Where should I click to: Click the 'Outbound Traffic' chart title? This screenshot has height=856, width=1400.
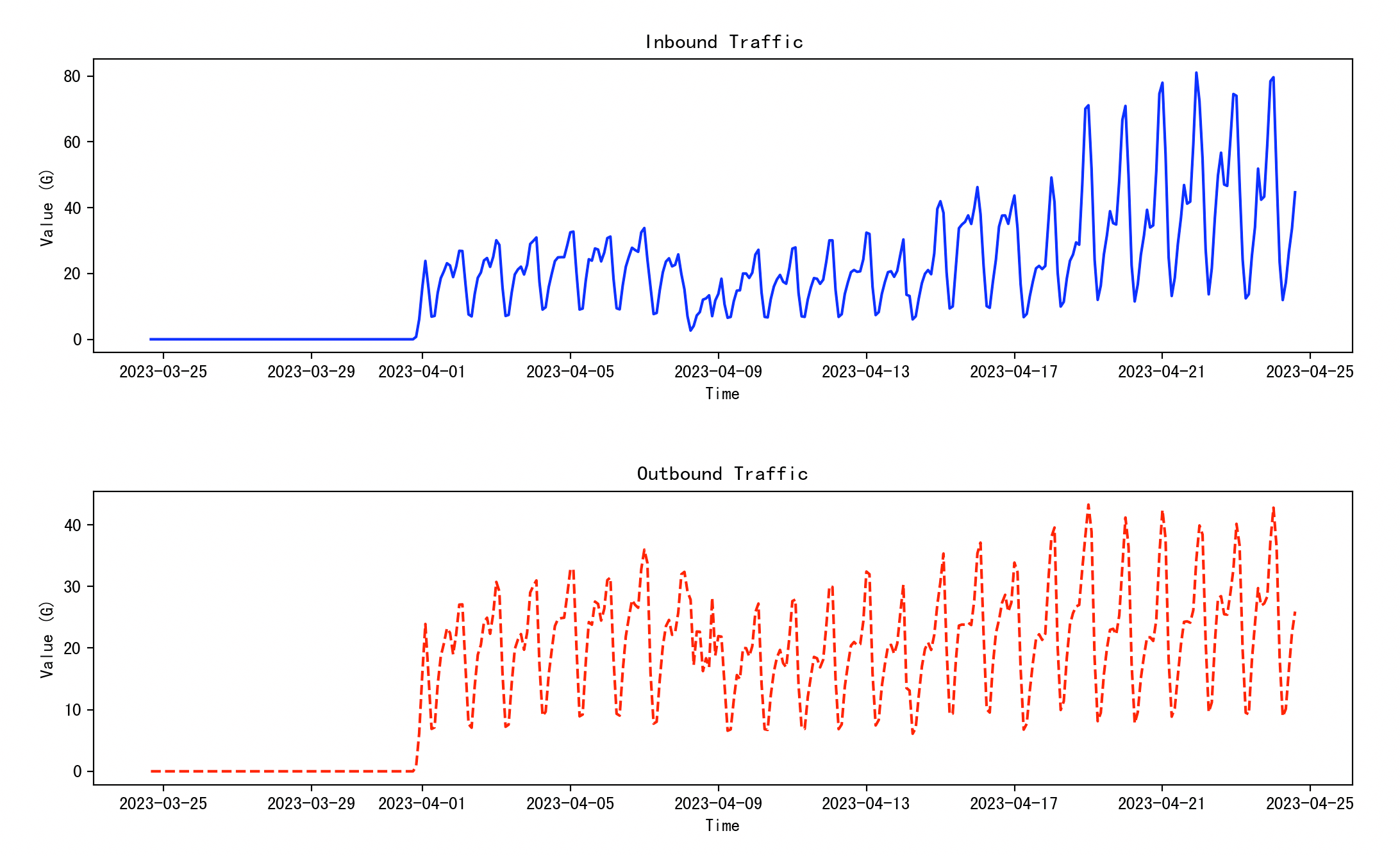[x=722, y=474]
